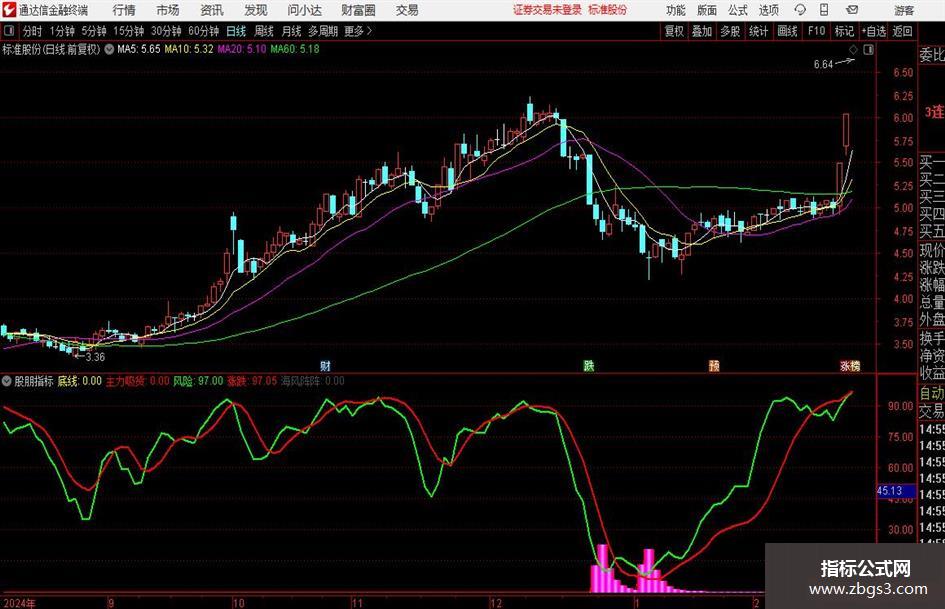Click the 涨榜 event marker
This screenshot has height=609, width=945.
coord(850,365)
